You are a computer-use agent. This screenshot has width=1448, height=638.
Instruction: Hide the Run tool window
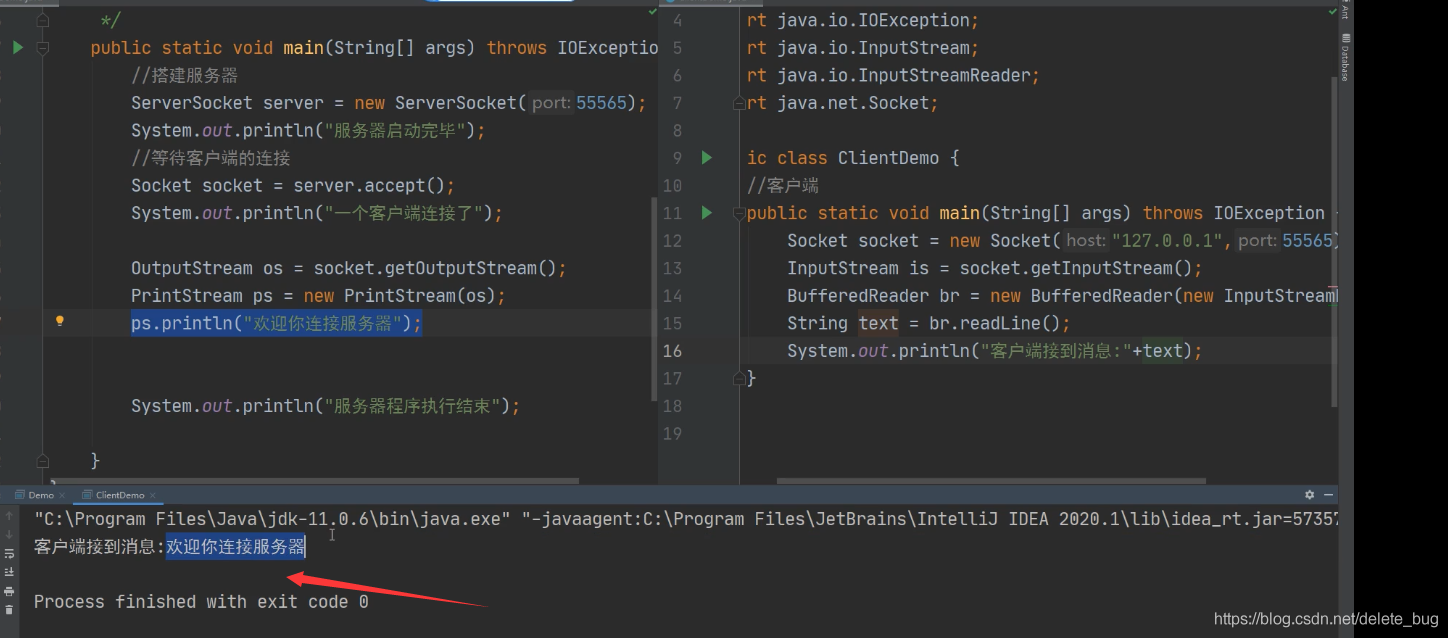1329,495
